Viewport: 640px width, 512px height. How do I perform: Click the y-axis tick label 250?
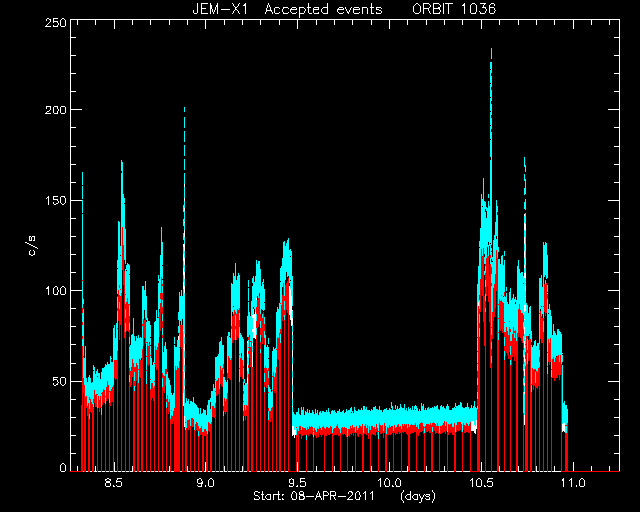pyautogui.click(x=55, y=23)
